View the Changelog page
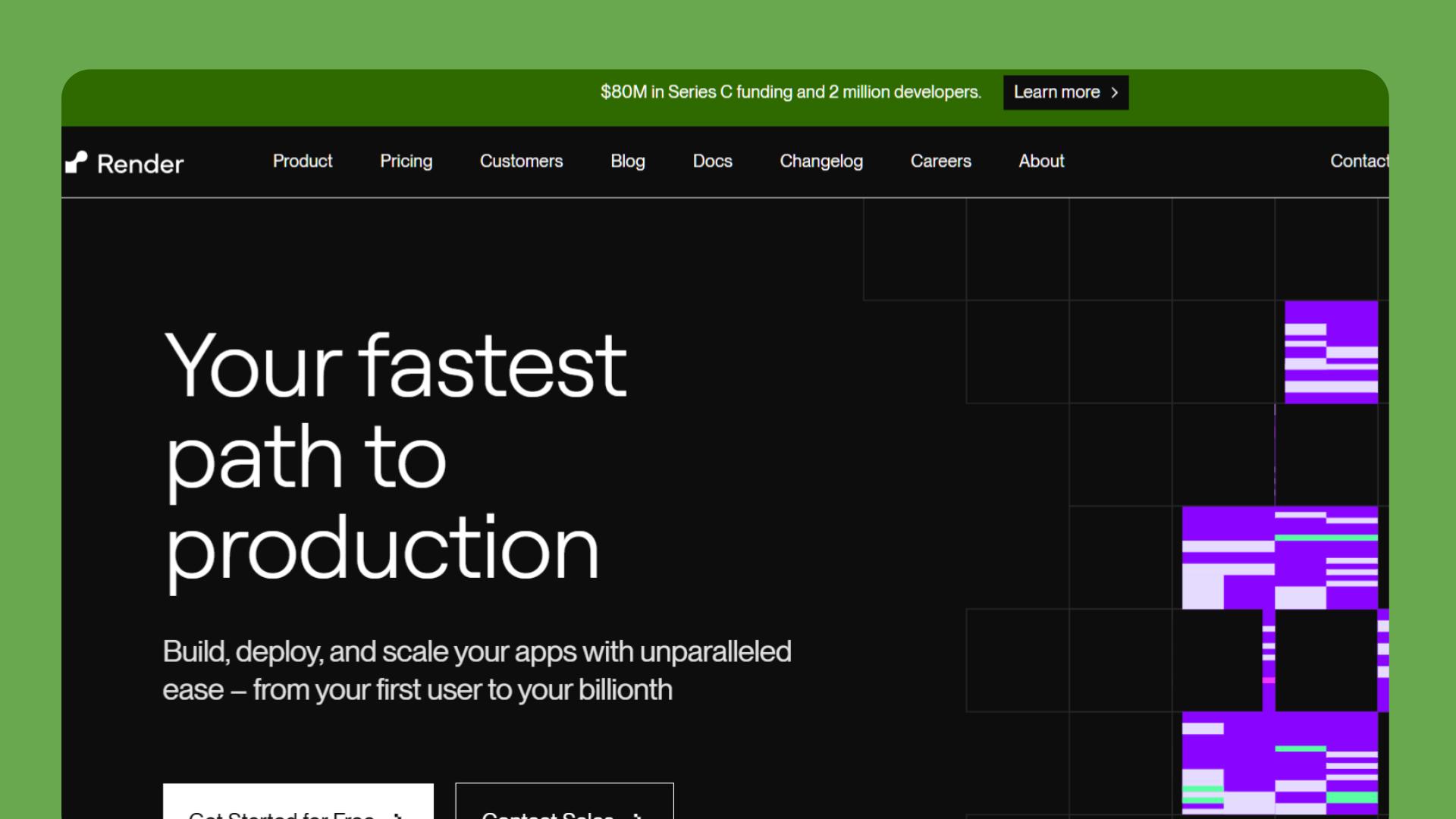The image size is (1456, 819). click(x=821, y=161)
